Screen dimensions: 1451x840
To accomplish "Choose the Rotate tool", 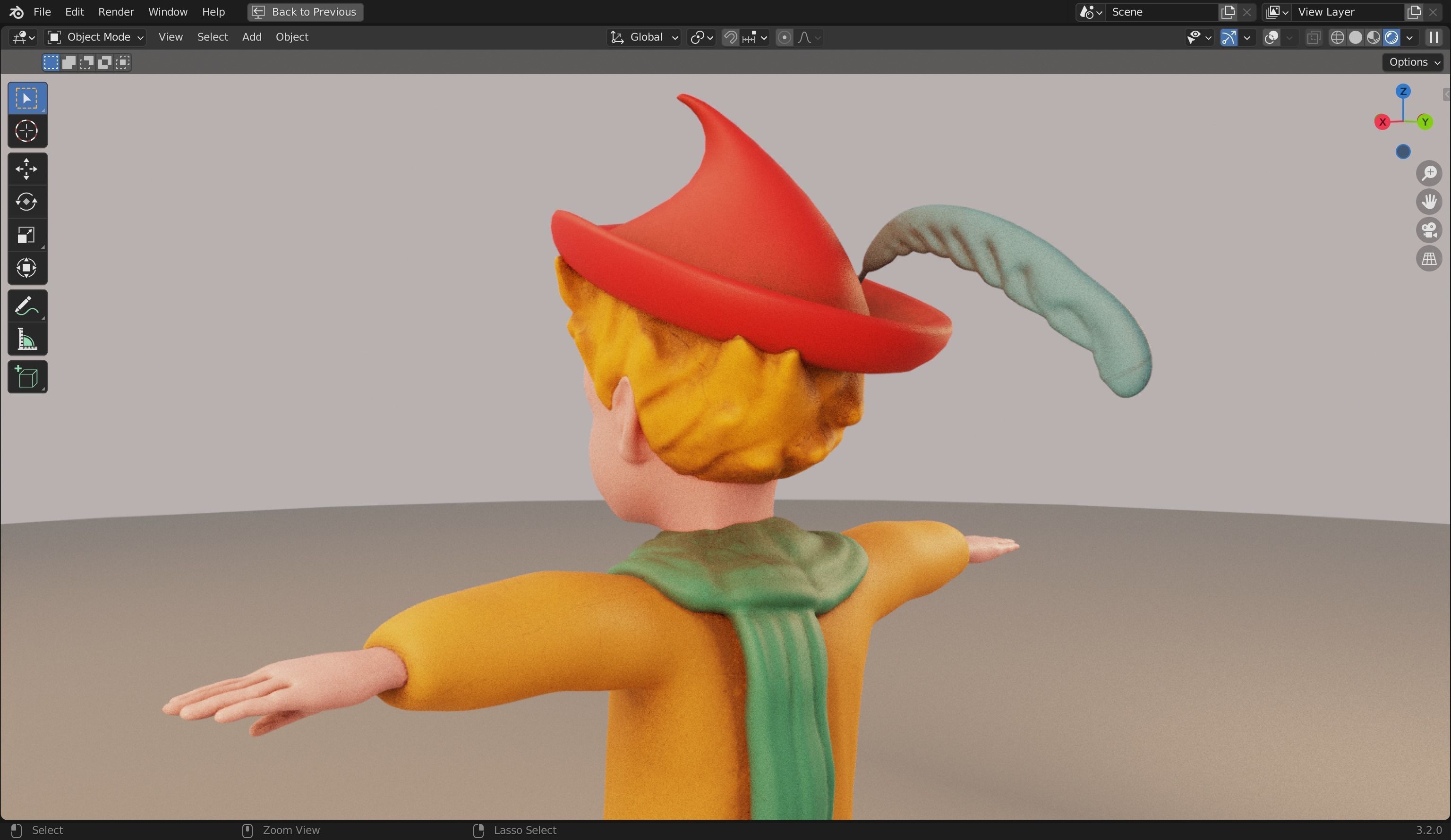I will point(27,202).
